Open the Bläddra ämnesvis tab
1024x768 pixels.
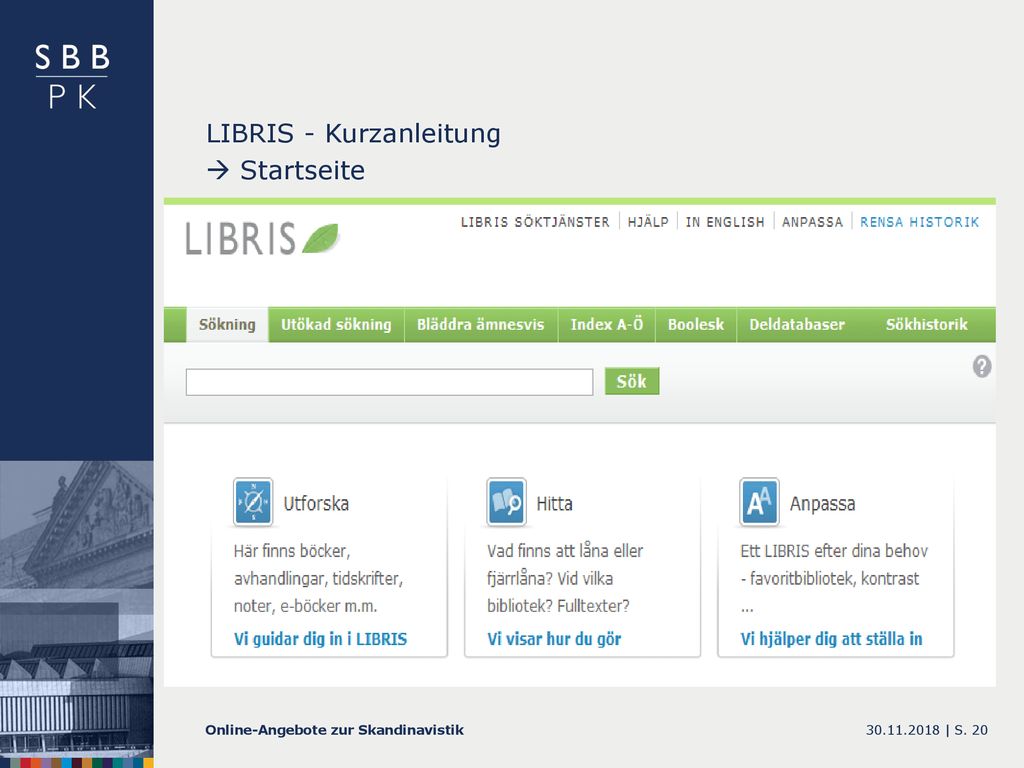coord(481,325)
